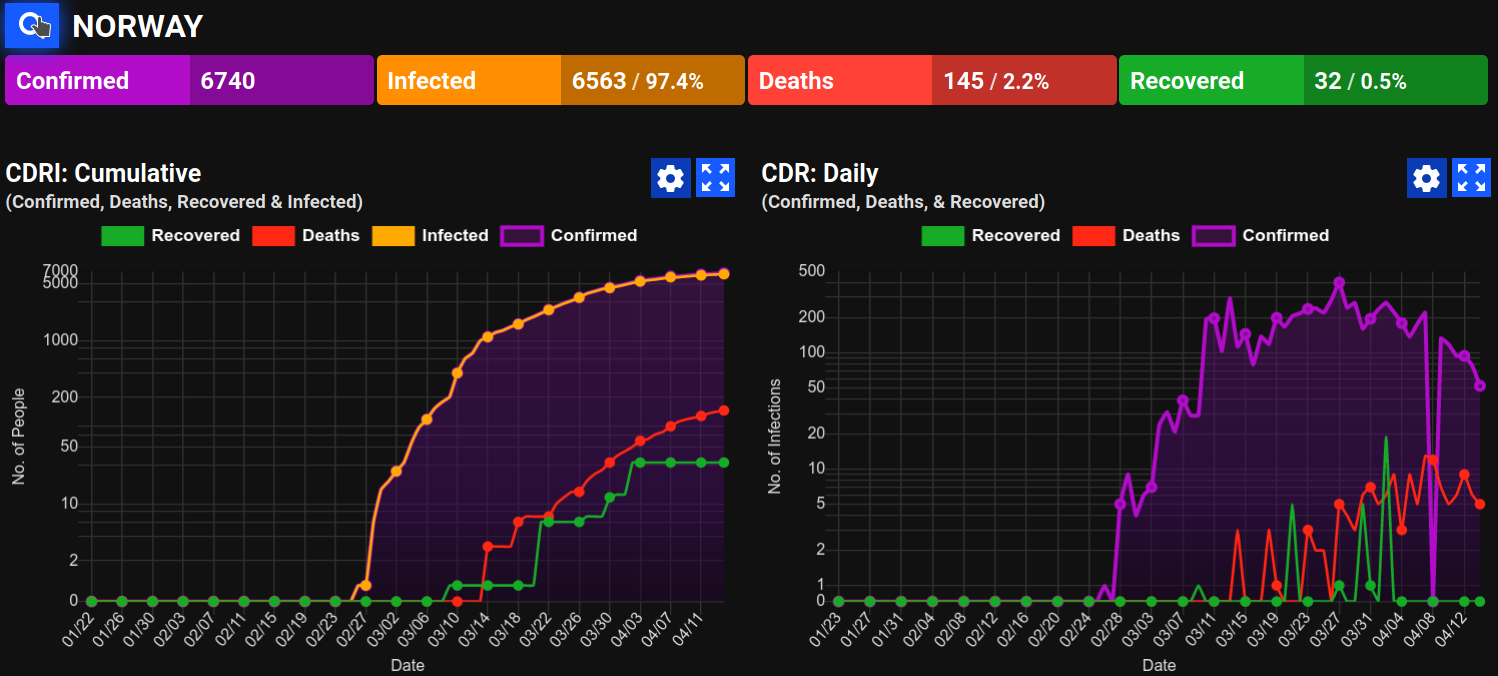1498x676 pixels.
Task: Click the CDRI: Cumulative chart title
Action: click(x=104, y=173)
